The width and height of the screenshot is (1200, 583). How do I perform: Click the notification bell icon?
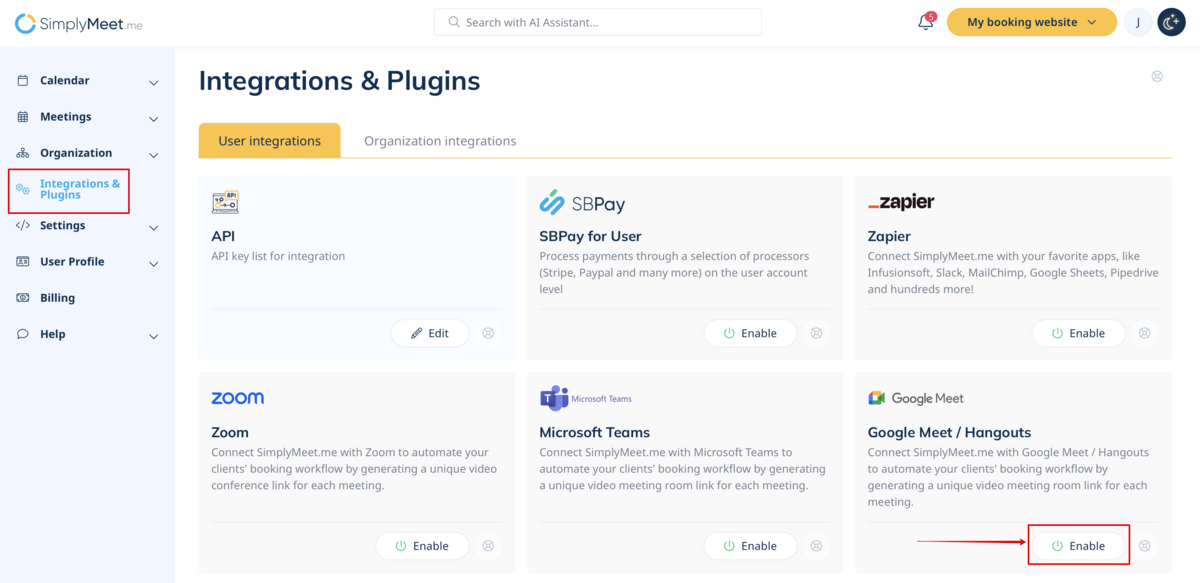pyautogui.click(x=925, y=22)
